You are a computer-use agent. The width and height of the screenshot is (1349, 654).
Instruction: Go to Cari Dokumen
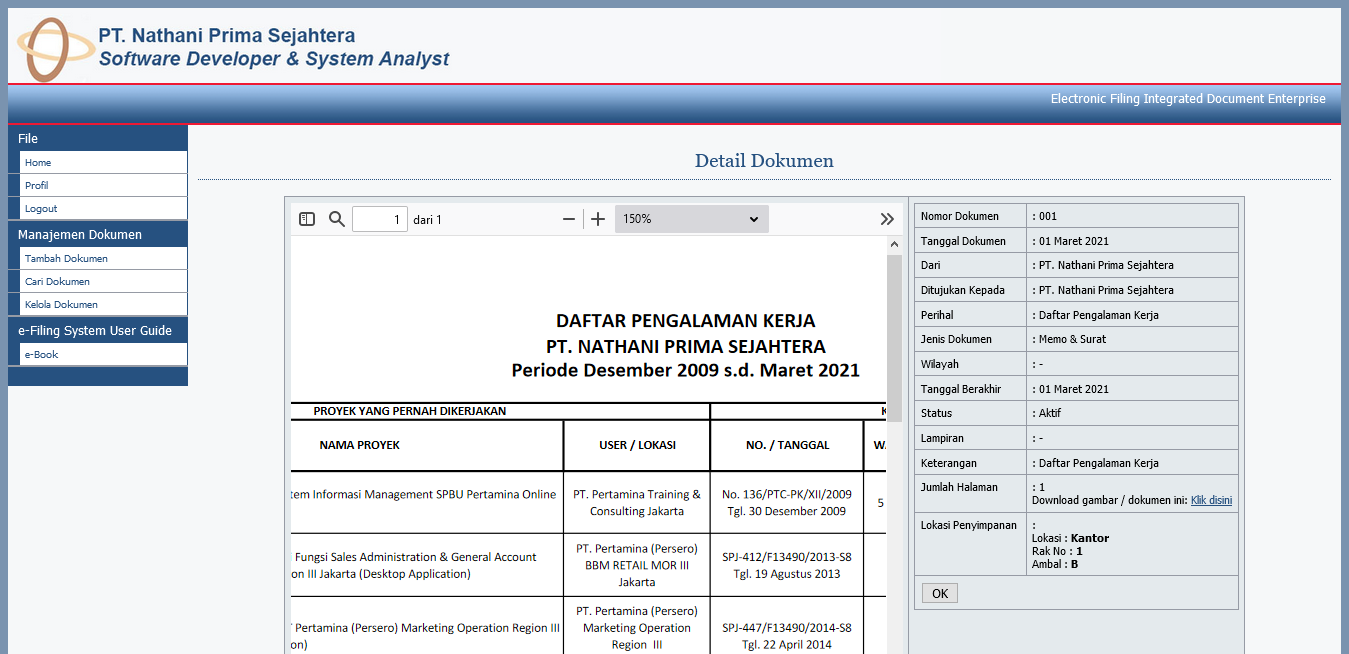point(103,281)
